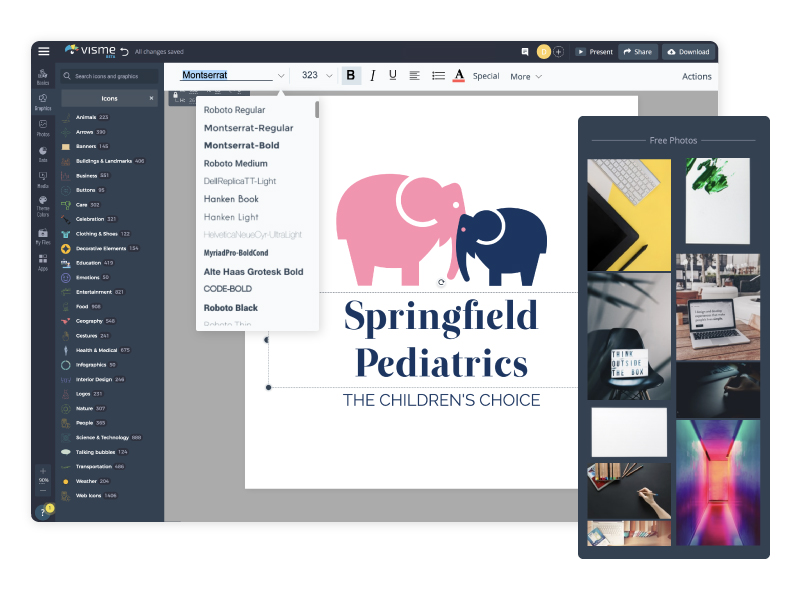
Task: Add a collaborator with plus icon
Action: pyautogui.click(x=559, y=52)
